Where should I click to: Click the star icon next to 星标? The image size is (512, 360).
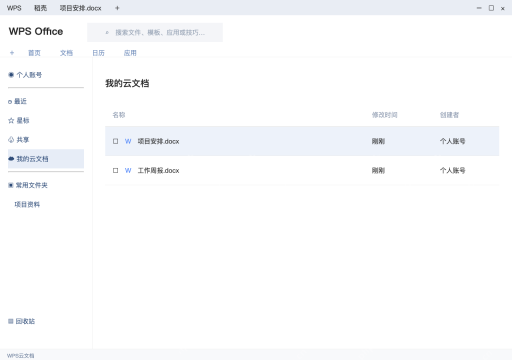(11, 120)
